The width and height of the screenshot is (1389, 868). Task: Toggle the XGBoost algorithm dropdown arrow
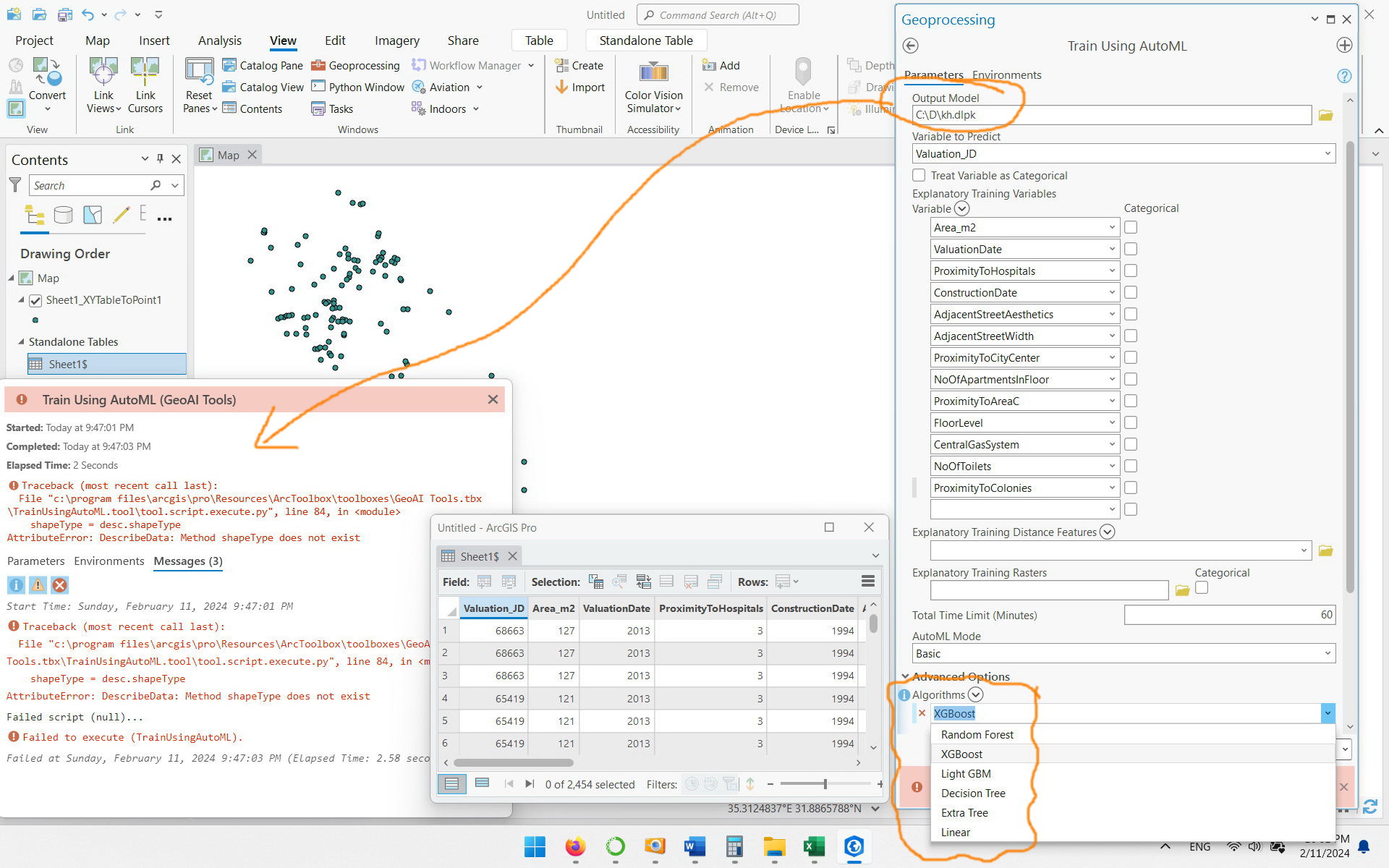pos(1328,713)
